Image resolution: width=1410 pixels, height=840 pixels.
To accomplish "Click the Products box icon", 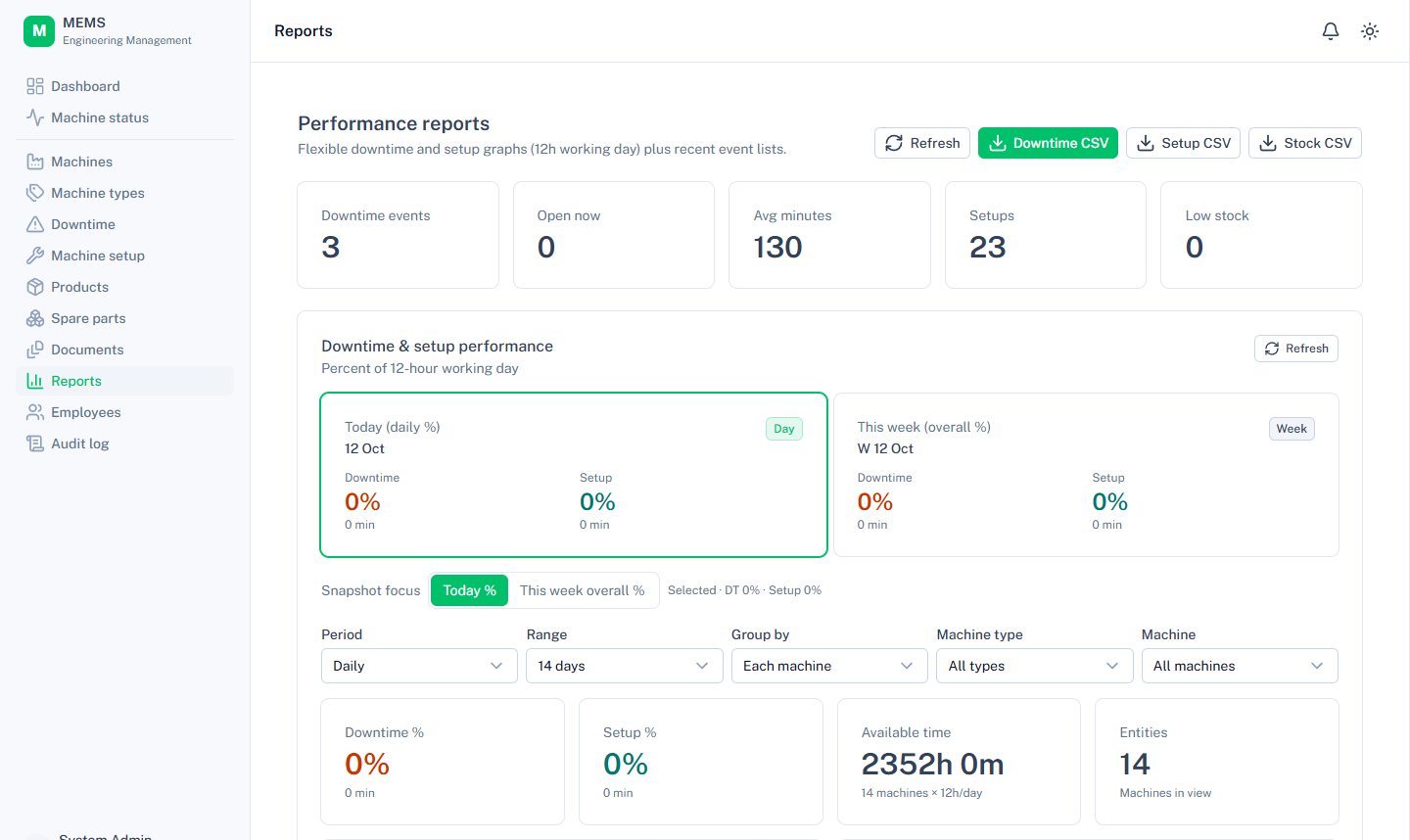I will coord(35,287).
